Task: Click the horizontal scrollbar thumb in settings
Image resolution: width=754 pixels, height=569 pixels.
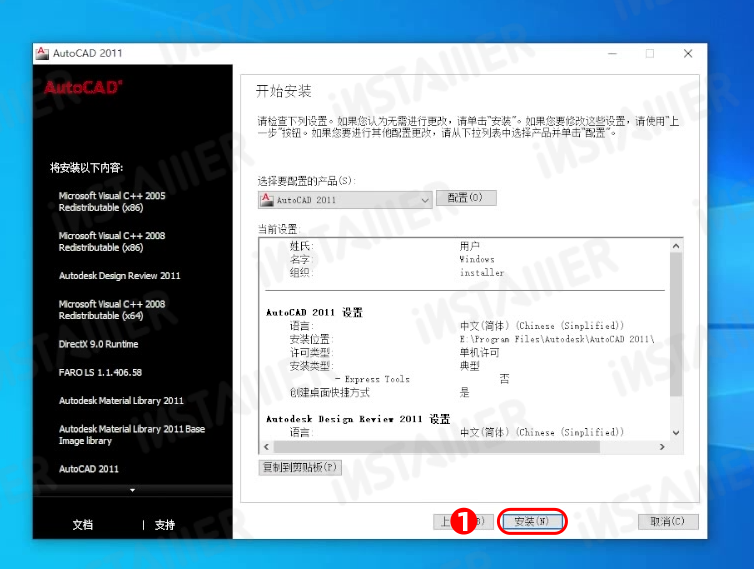Action: tap(437, 447)
